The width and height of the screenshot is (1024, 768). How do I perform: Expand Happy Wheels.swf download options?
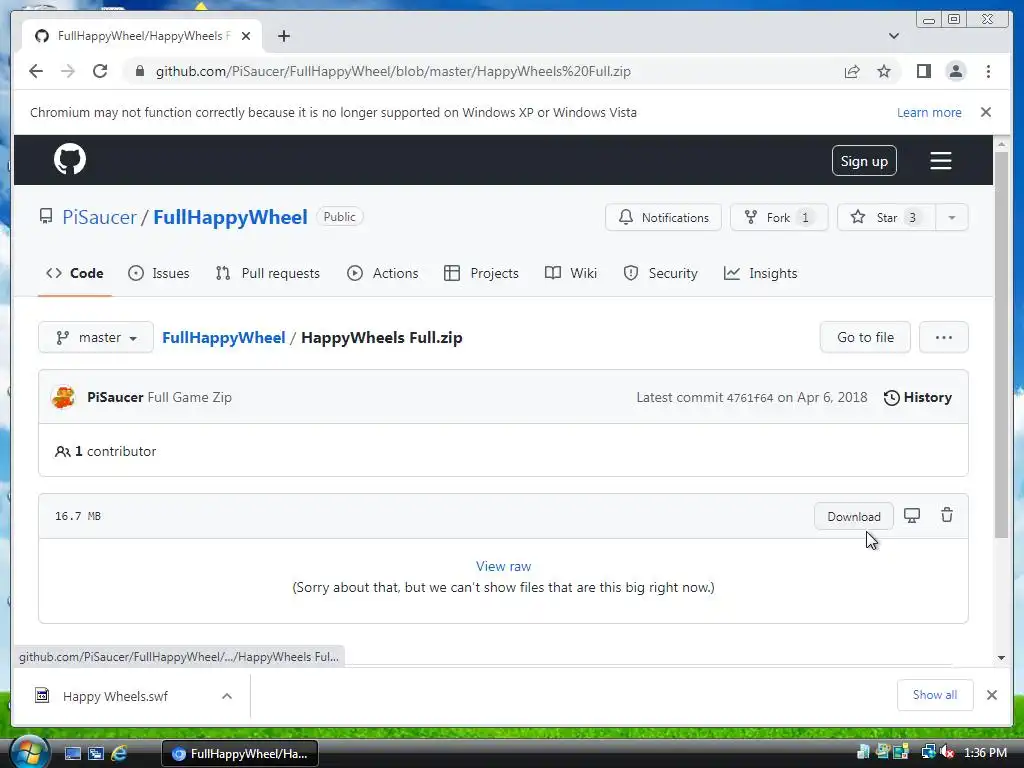pos(227,696)
